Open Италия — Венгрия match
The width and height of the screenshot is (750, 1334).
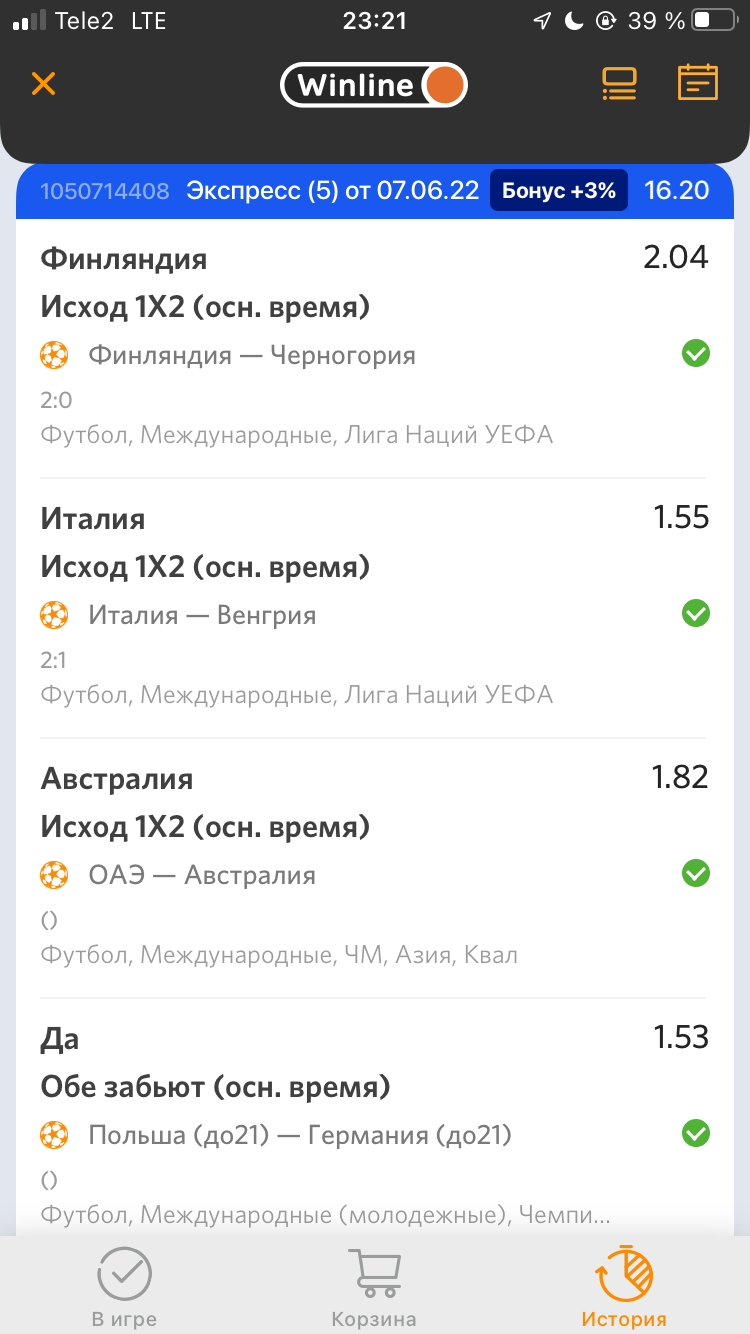click(x=202, y=615)
